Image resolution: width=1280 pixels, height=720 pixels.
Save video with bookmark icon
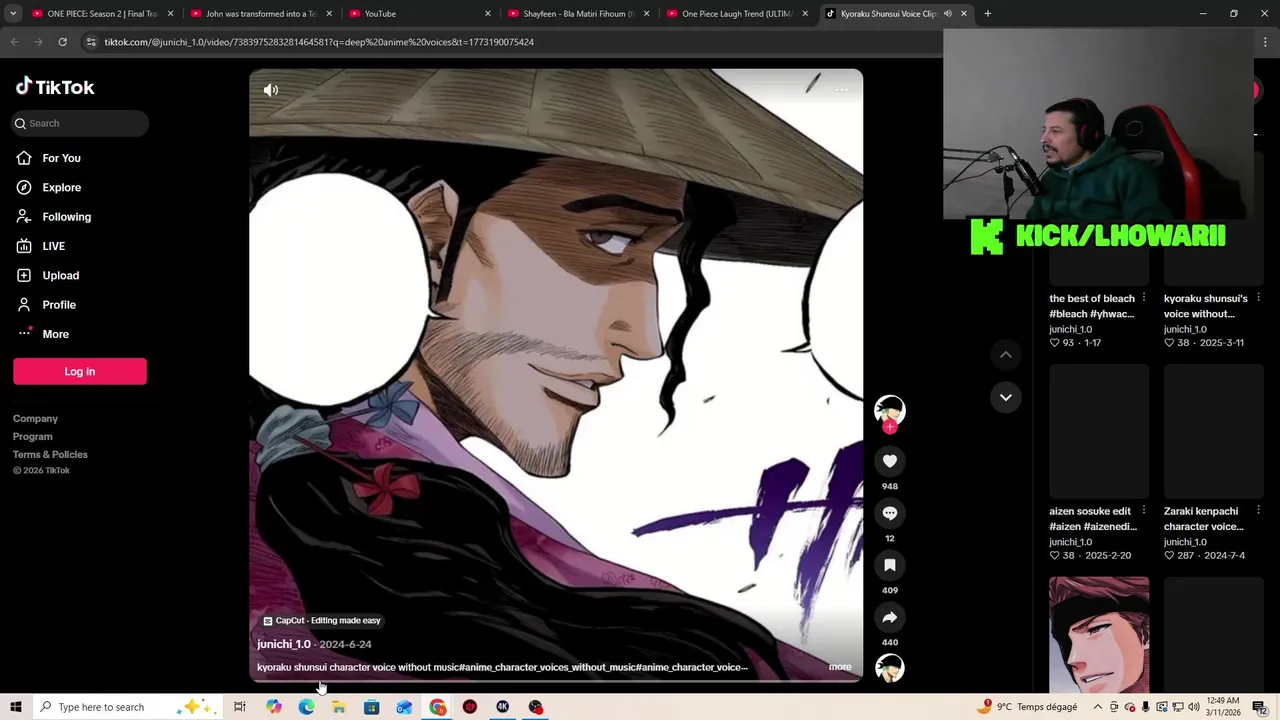[x=890, y=565]
